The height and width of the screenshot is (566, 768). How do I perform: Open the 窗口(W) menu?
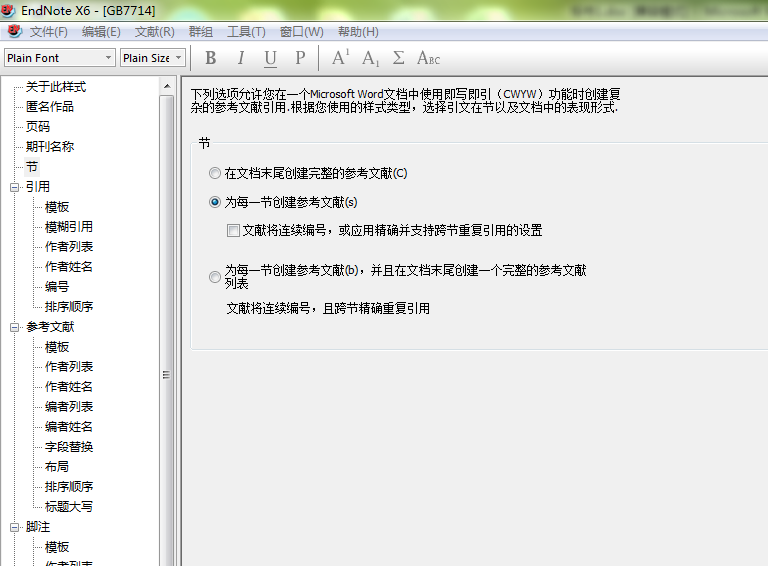301,32
